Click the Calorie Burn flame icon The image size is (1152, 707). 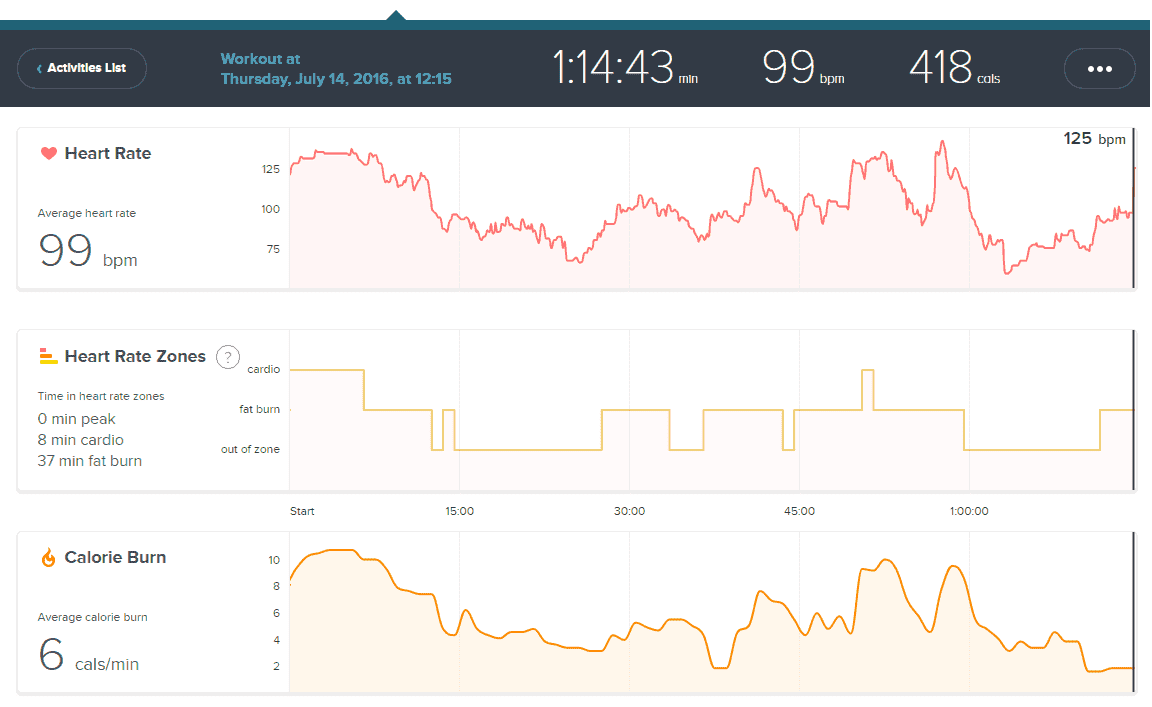coord(48,558)
